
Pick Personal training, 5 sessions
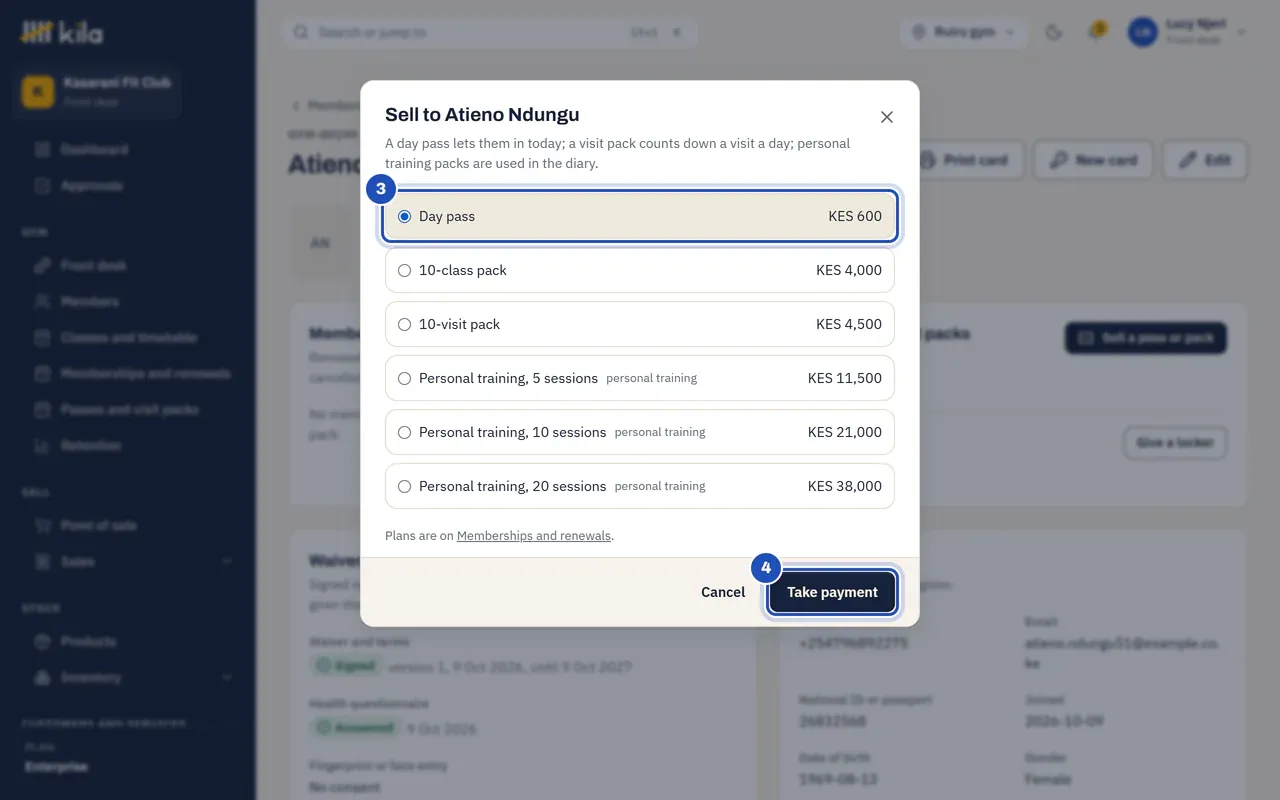[x=640, y=378]
